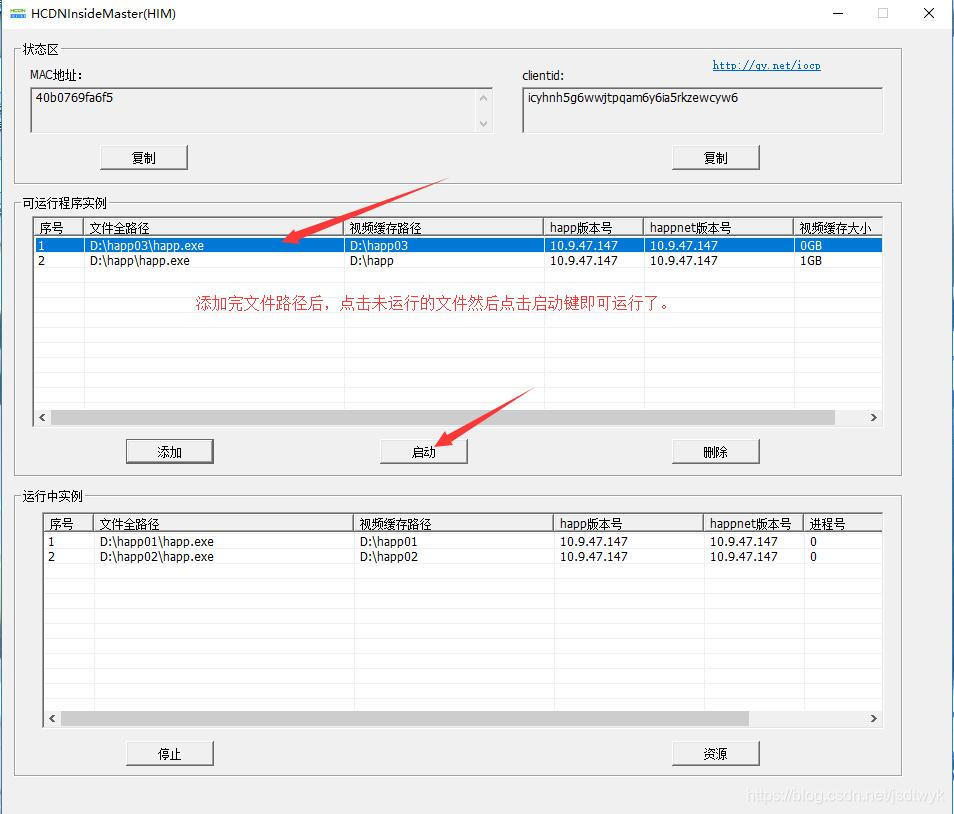Click horizontal scrollbar thumb of running list
Viewport: 954px width, 814px height.
(405, 718)
